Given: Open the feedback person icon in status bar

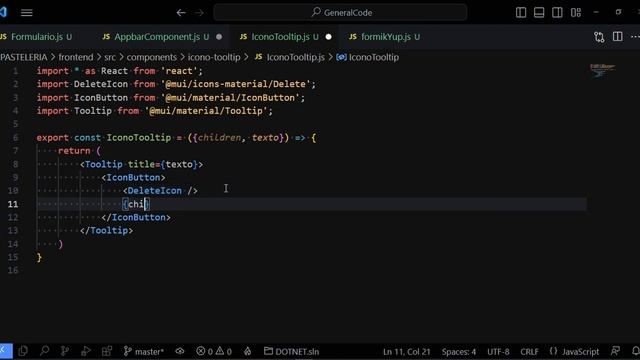Looking at the screenshot, I should 616,351.
